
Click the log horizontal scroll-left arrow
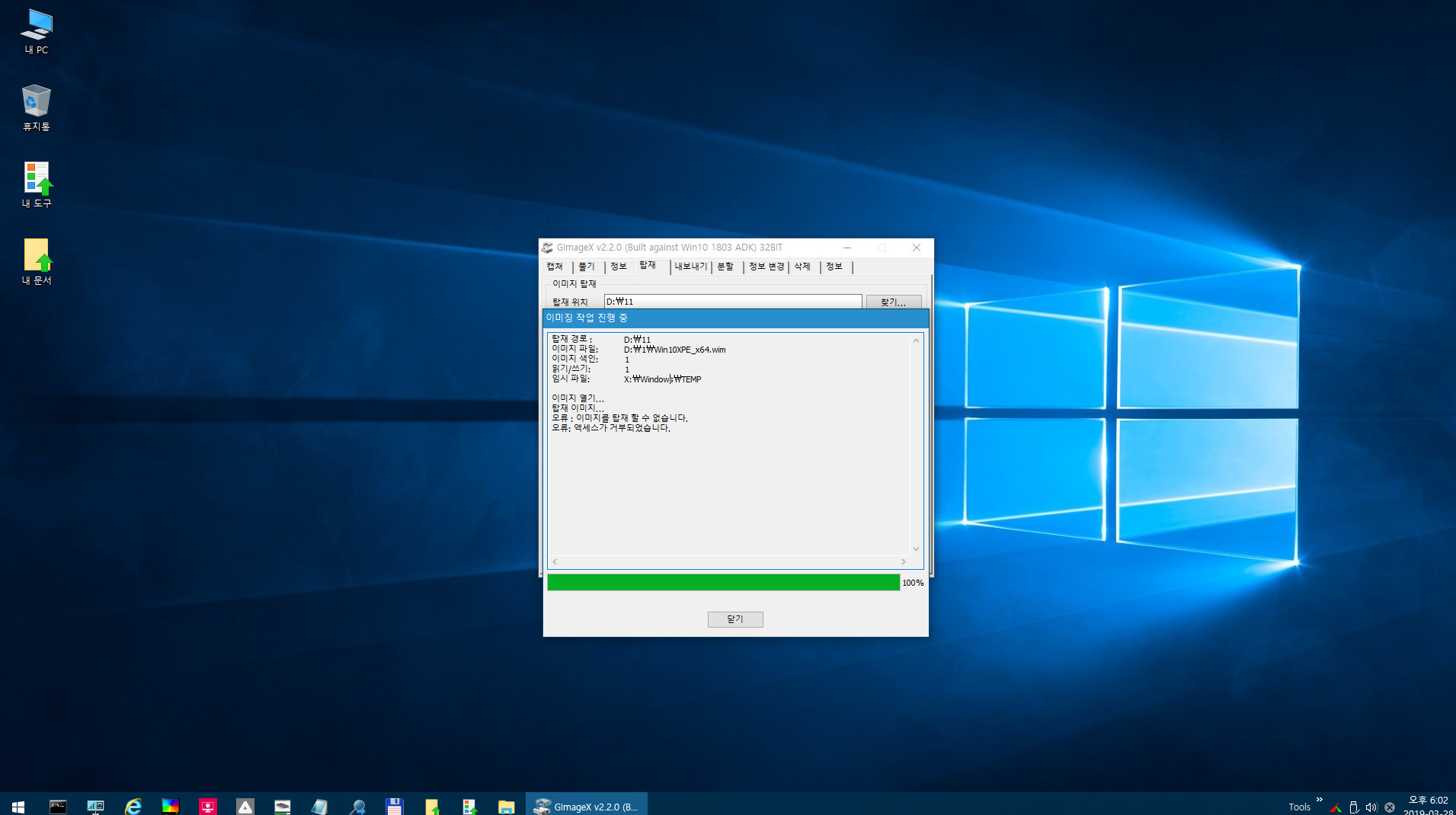pos(555,562)
